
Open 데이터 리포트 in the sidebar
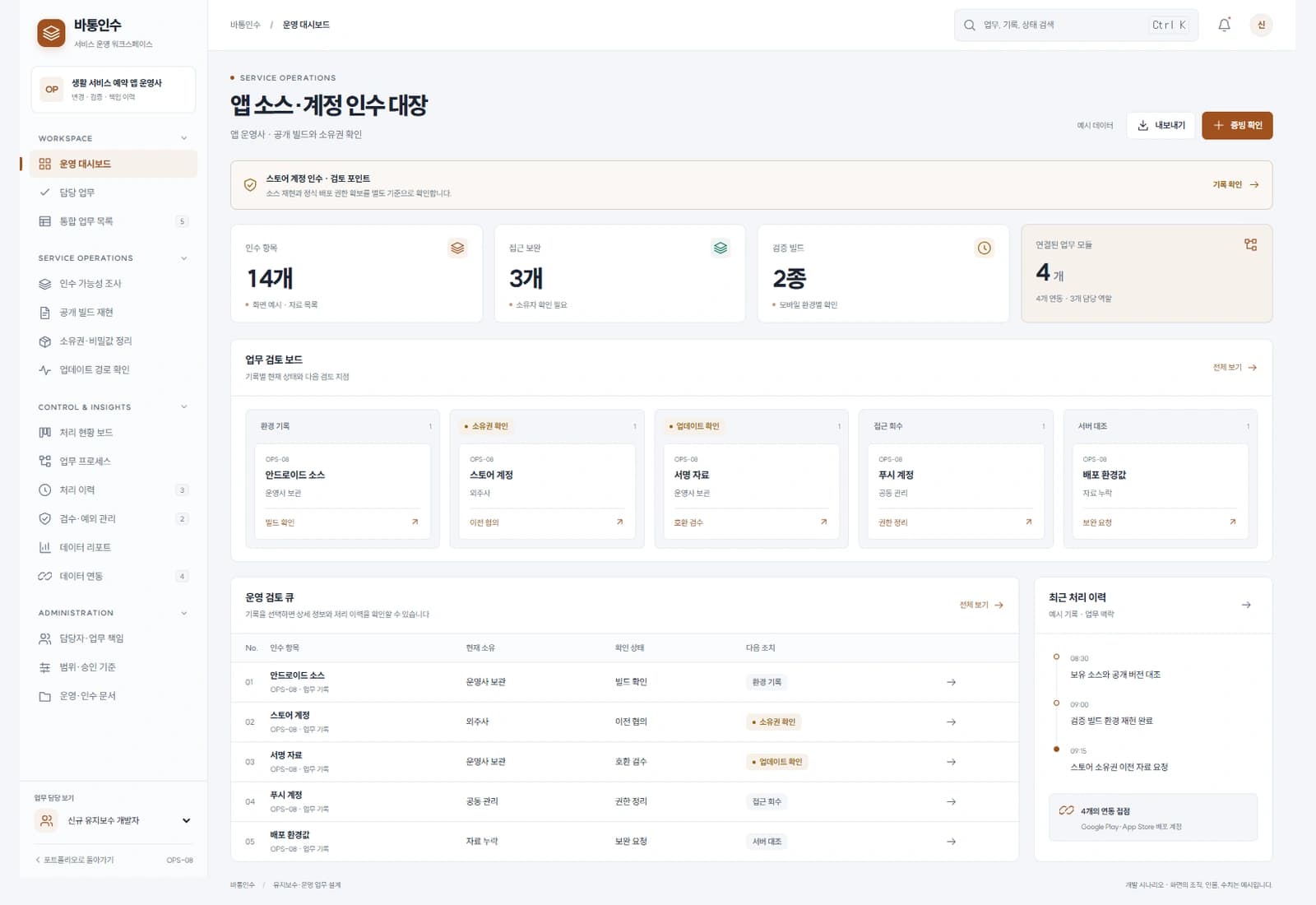114,548
